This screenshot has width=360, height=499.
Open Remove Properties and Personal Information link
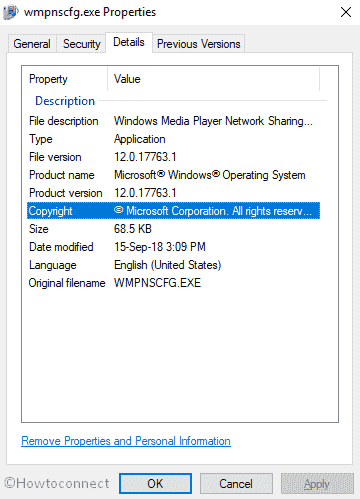pos(126,441)
